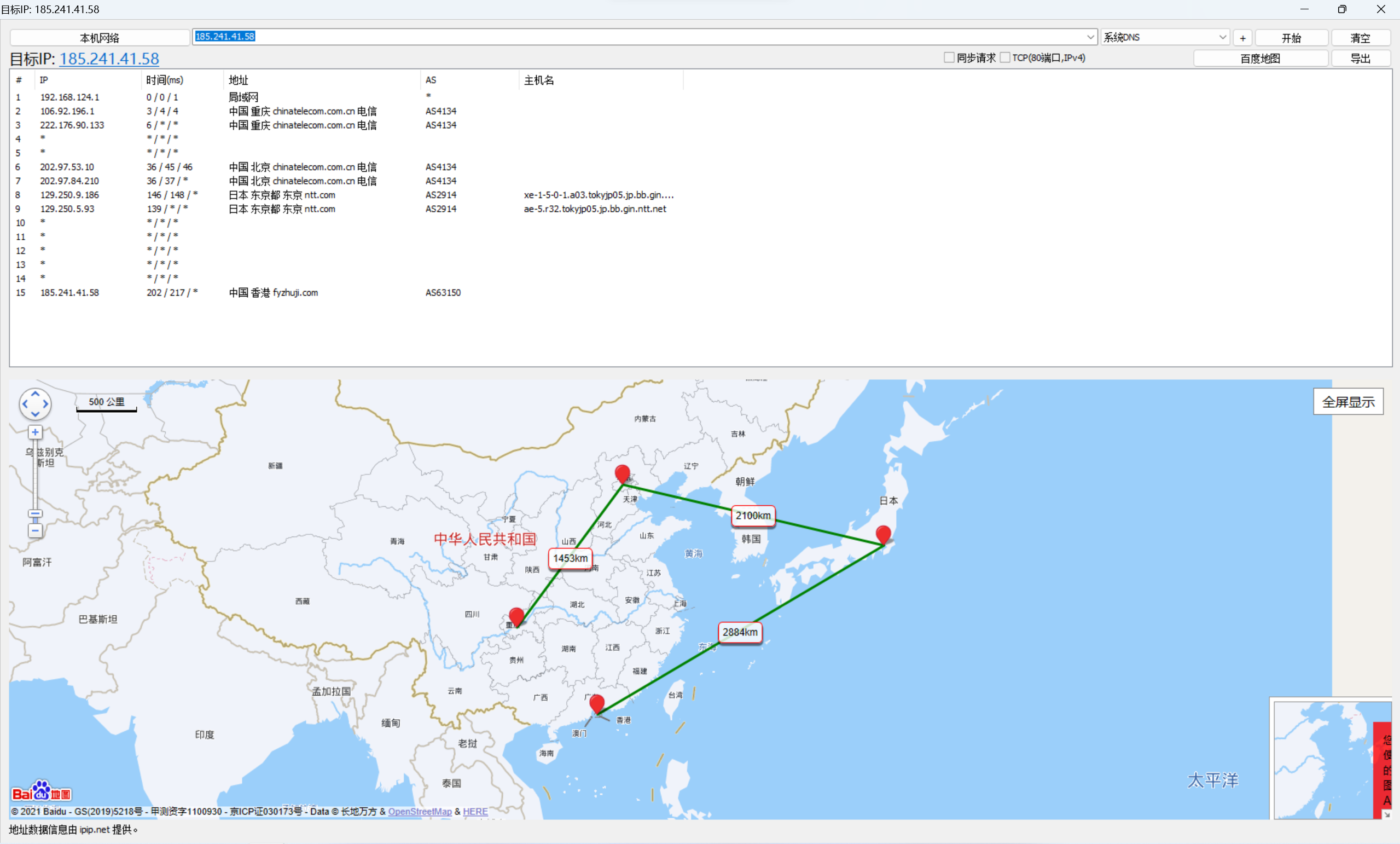The image size is (1400, 844).
Task: Enable the 同步请求 checkbox
Action: [x=949, y=57]
